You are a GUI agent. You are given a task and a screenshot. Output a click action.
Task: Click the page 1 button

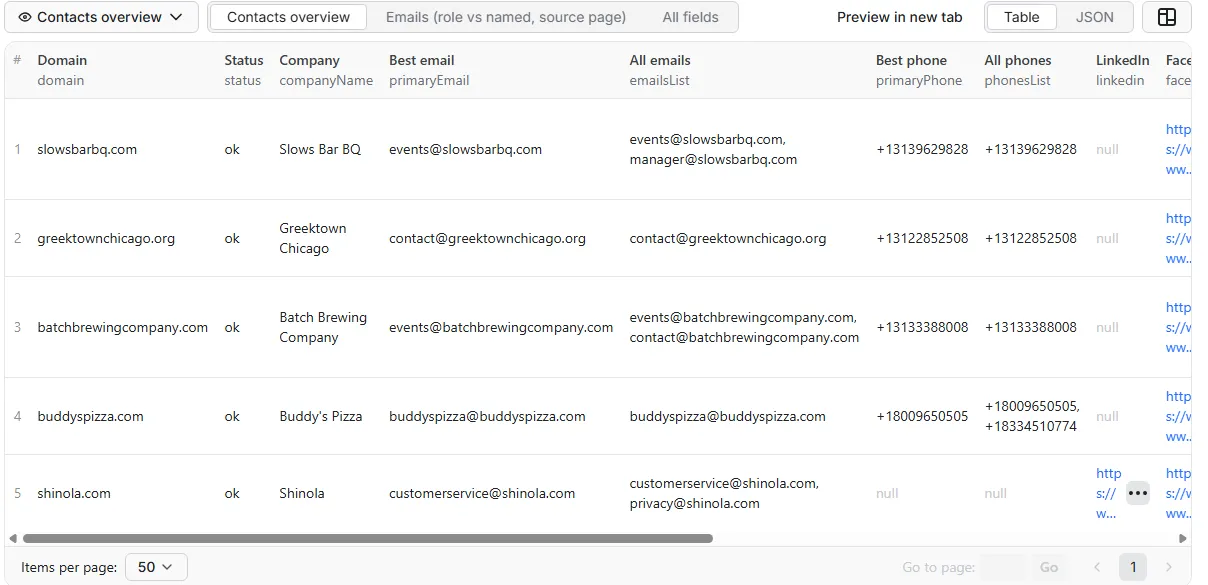1133,567
